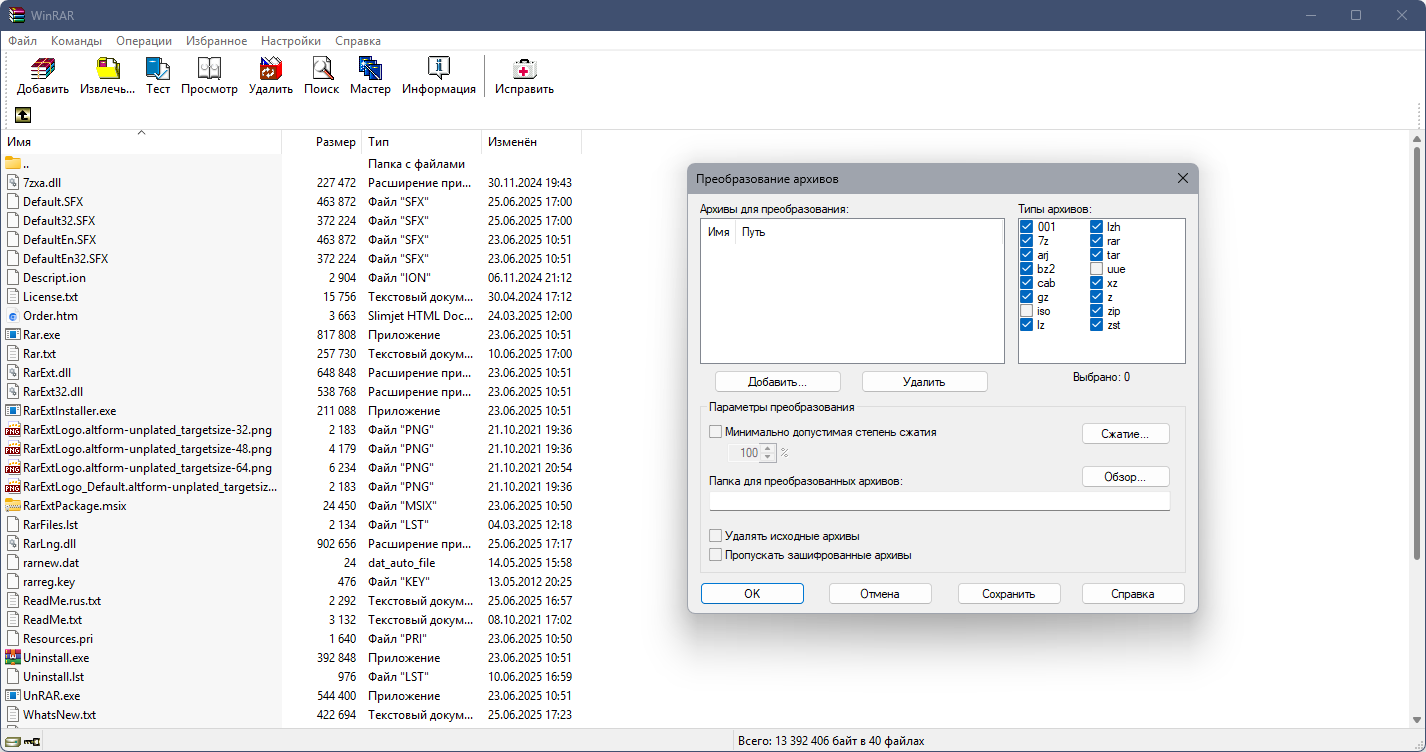Screen dimensions: 1426x752
Task: Sort file list by Тип column
Action: click(421, 142)
